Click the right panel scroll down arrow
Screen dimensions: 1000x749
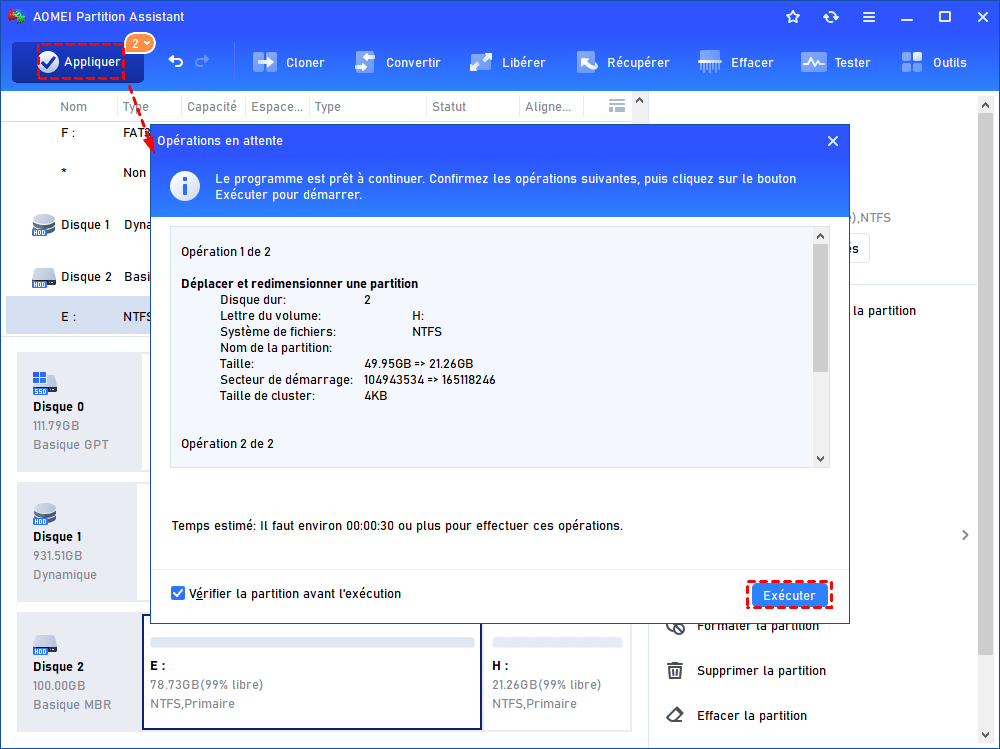pos(985,735)
